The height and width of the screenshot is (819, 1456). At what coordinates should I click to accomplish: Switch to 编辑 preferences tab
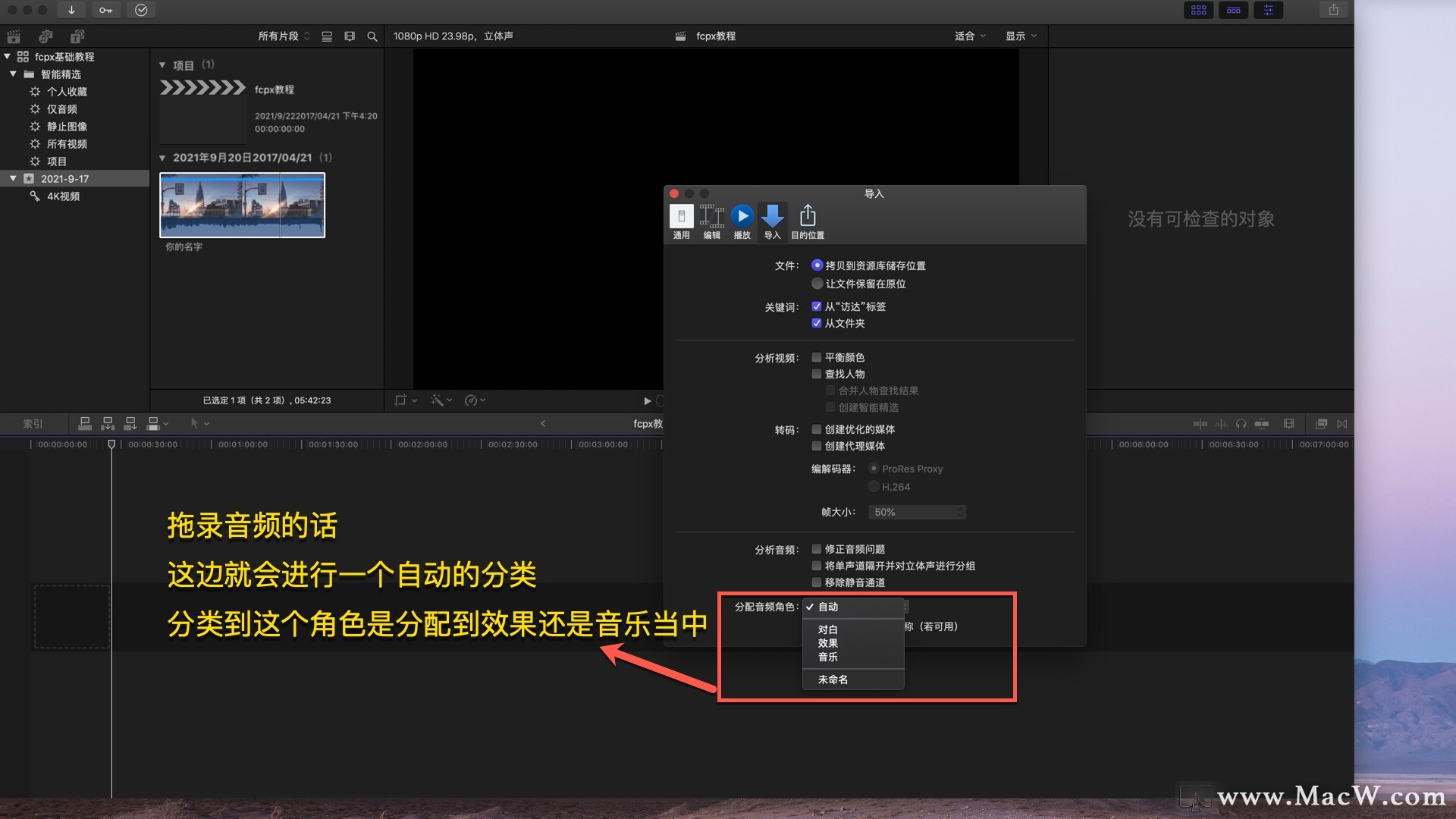point(711,222)
